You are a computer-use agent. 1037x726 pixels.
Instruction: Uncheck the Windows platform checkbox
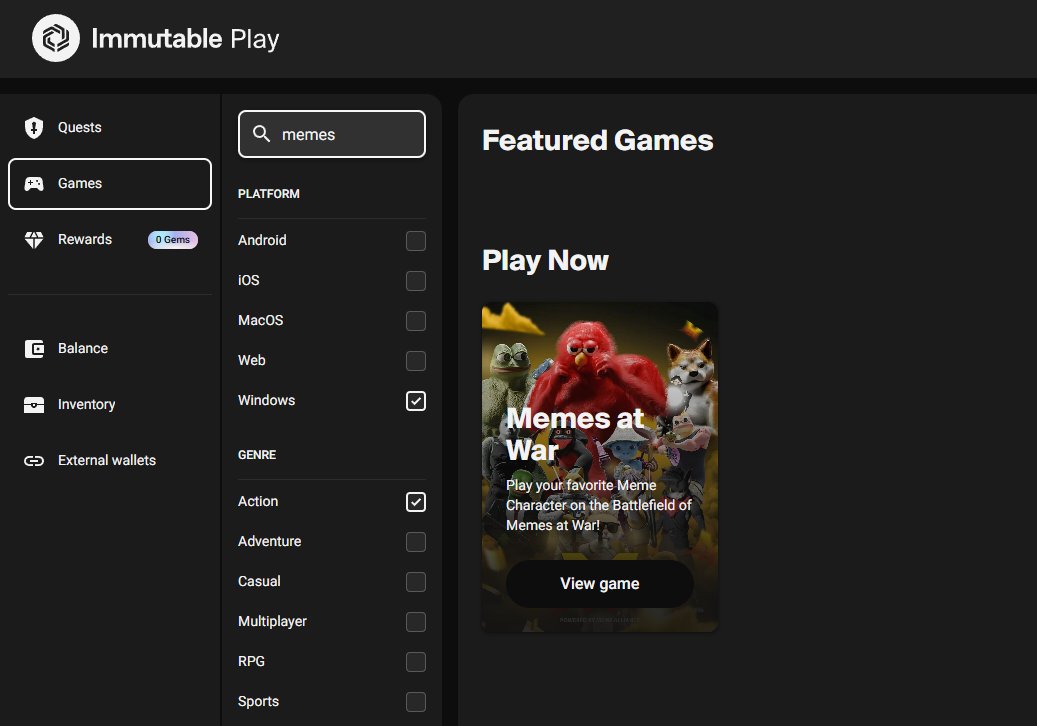(415, 401)
